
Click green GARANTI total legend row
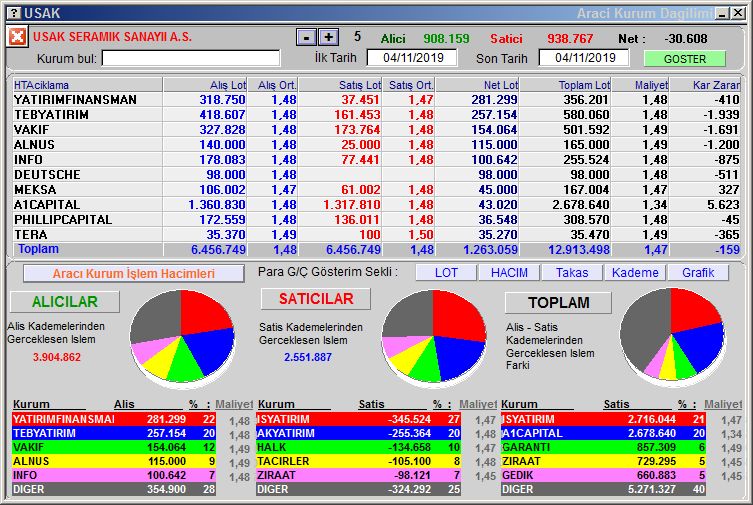tap(603, 447)
